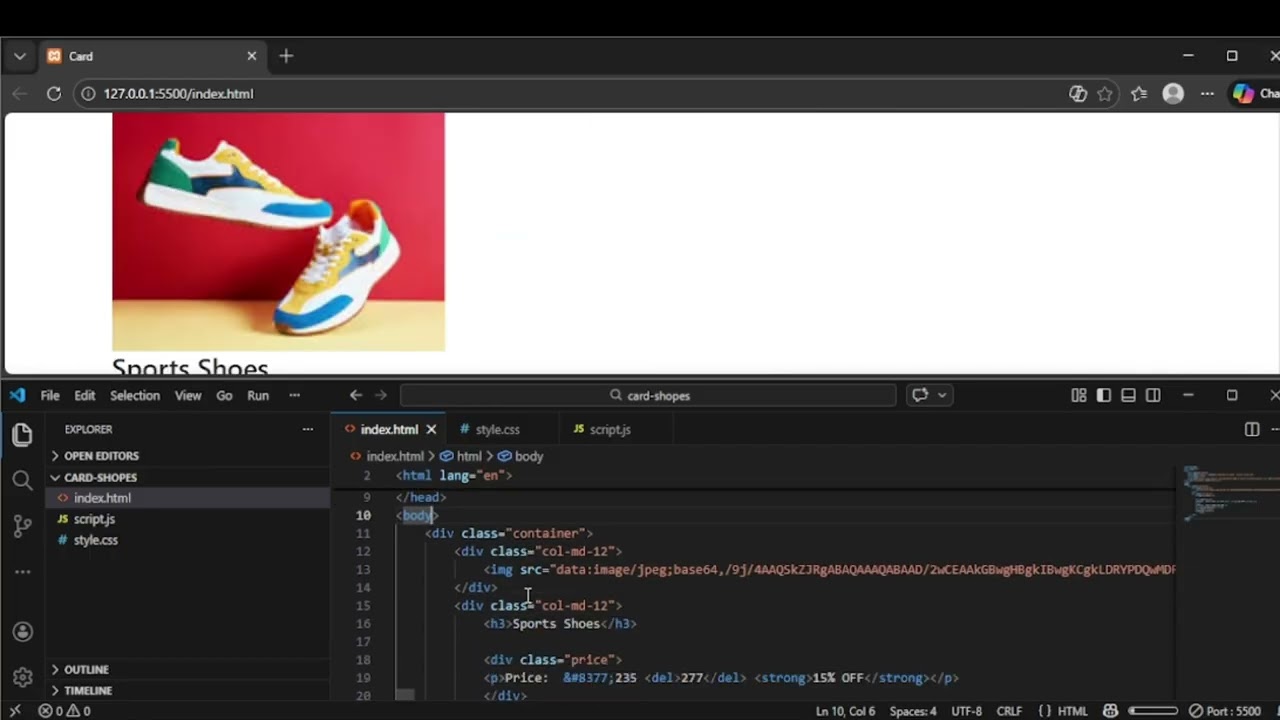Select the Card browser tab

(150, 56)
